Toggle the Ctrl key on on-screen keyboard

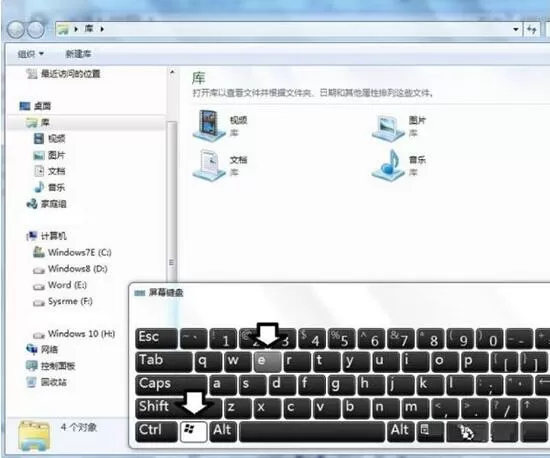click(x=156, y=431)
